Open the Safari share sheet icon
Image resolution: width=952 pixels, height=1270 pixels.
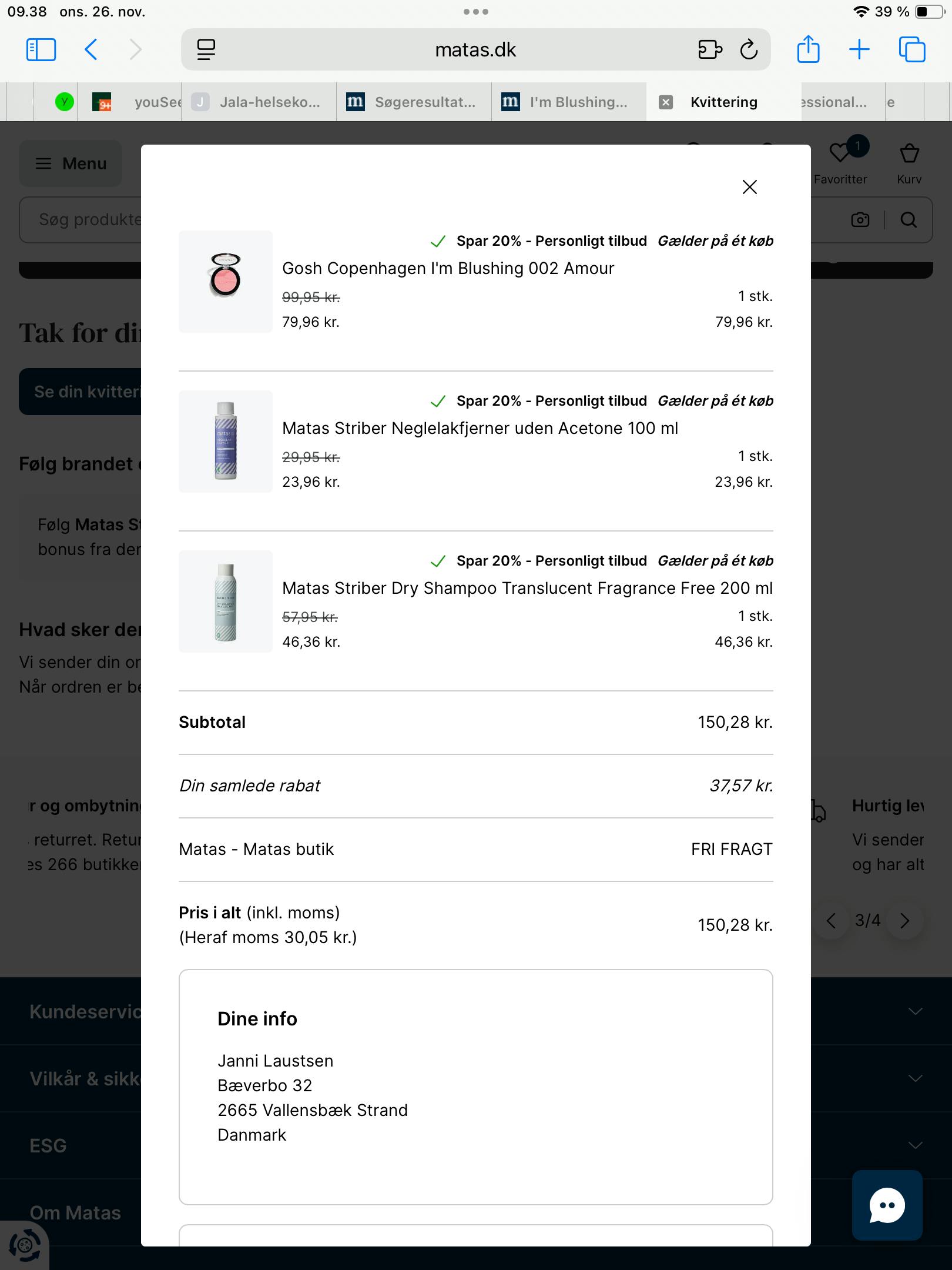pyautogui.click(x=808, y=49)
